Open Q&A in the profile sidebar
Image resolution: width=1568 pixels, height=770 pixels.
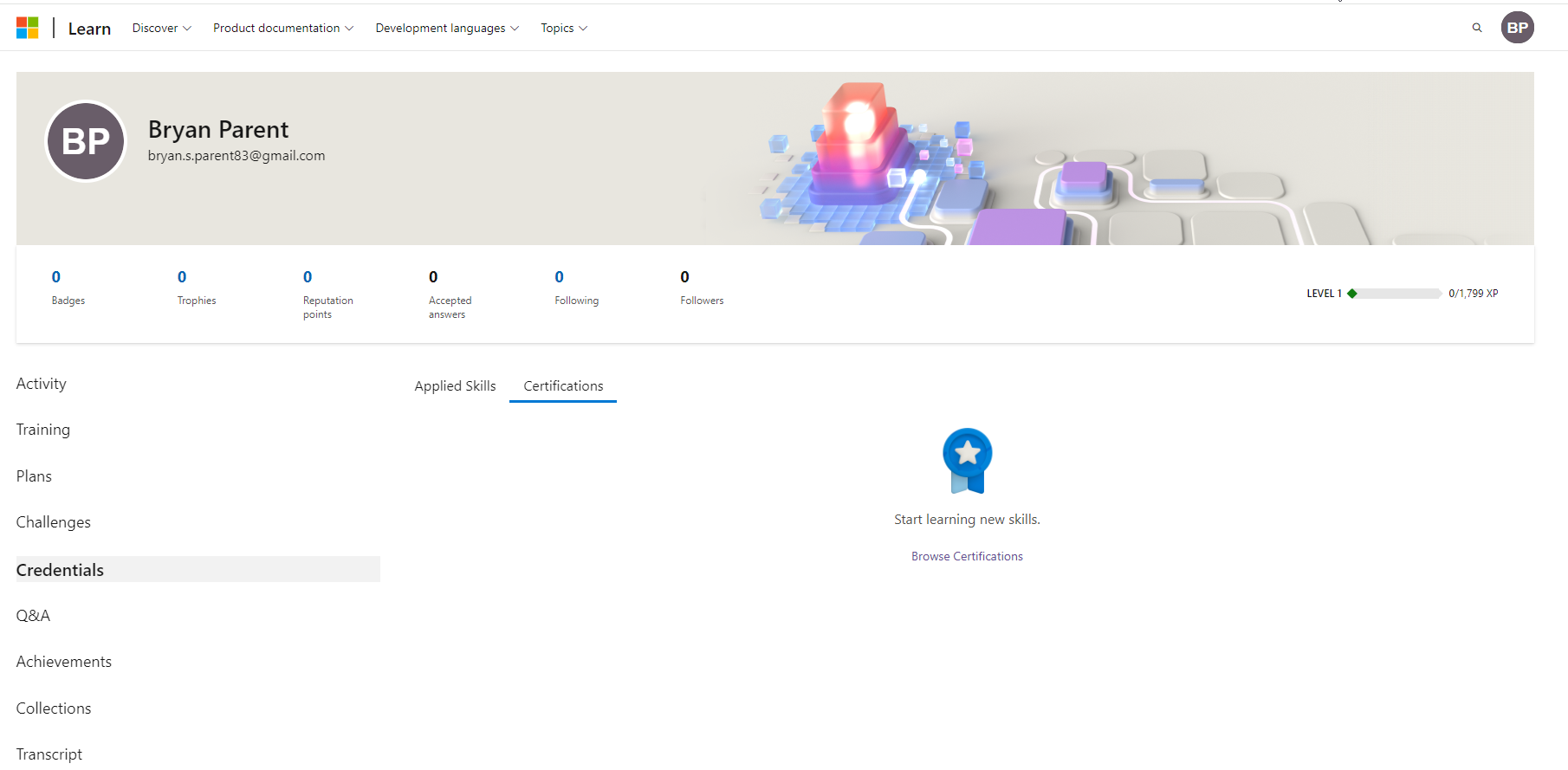[33, 616]
